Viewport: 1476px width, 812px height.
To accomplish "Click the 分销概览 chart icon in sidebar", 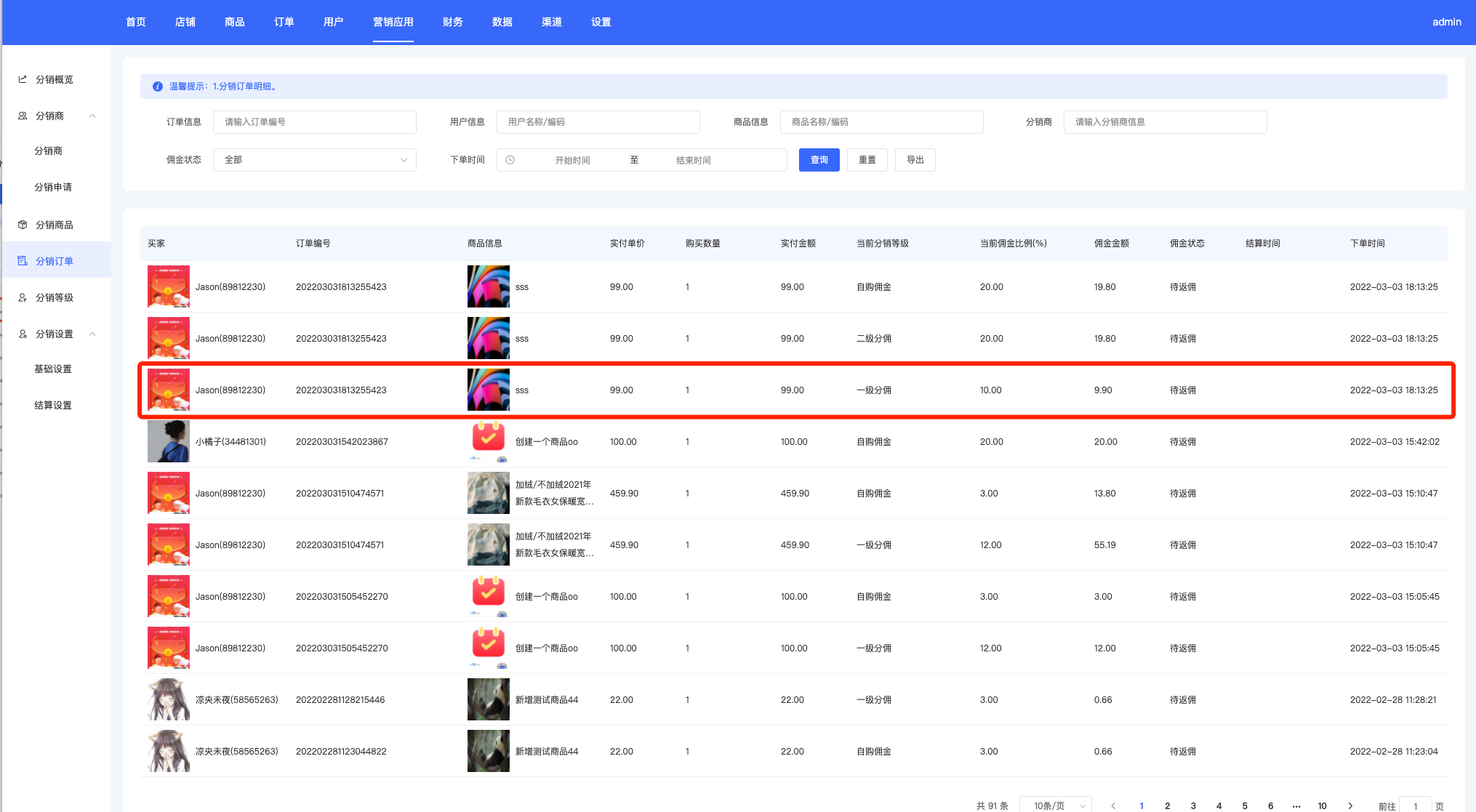I will pyautogui.click(x=23, y=79).
